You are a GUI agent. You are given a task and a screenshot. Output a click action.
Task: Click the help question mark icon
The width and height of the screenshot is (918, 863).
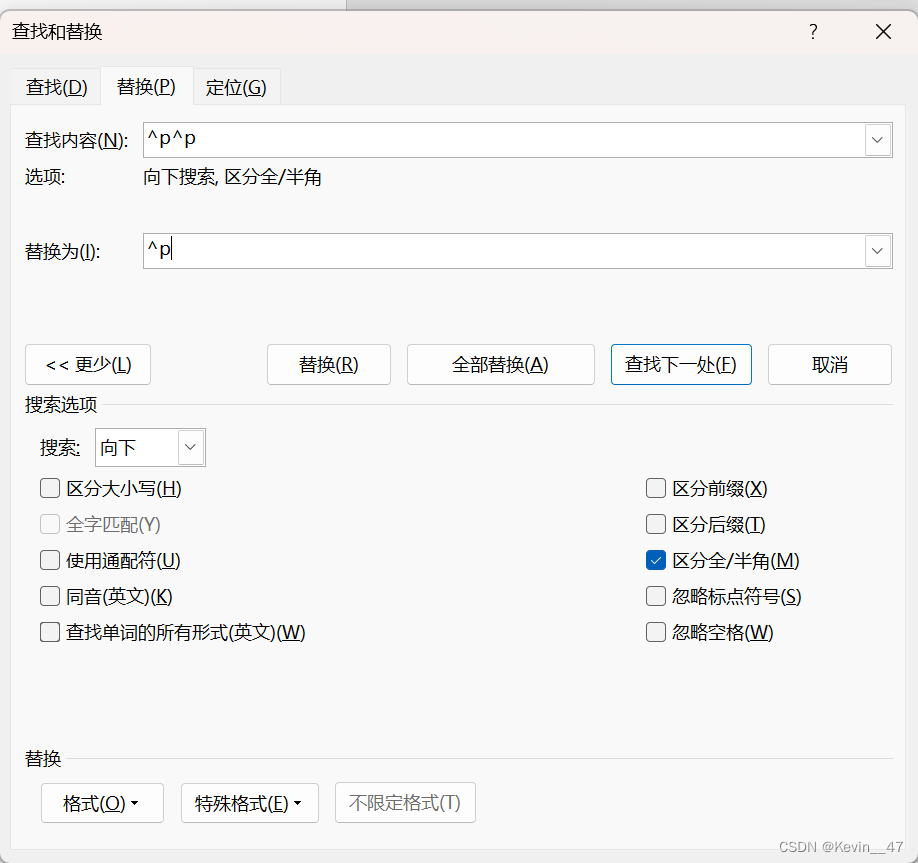tap(813, 32)
